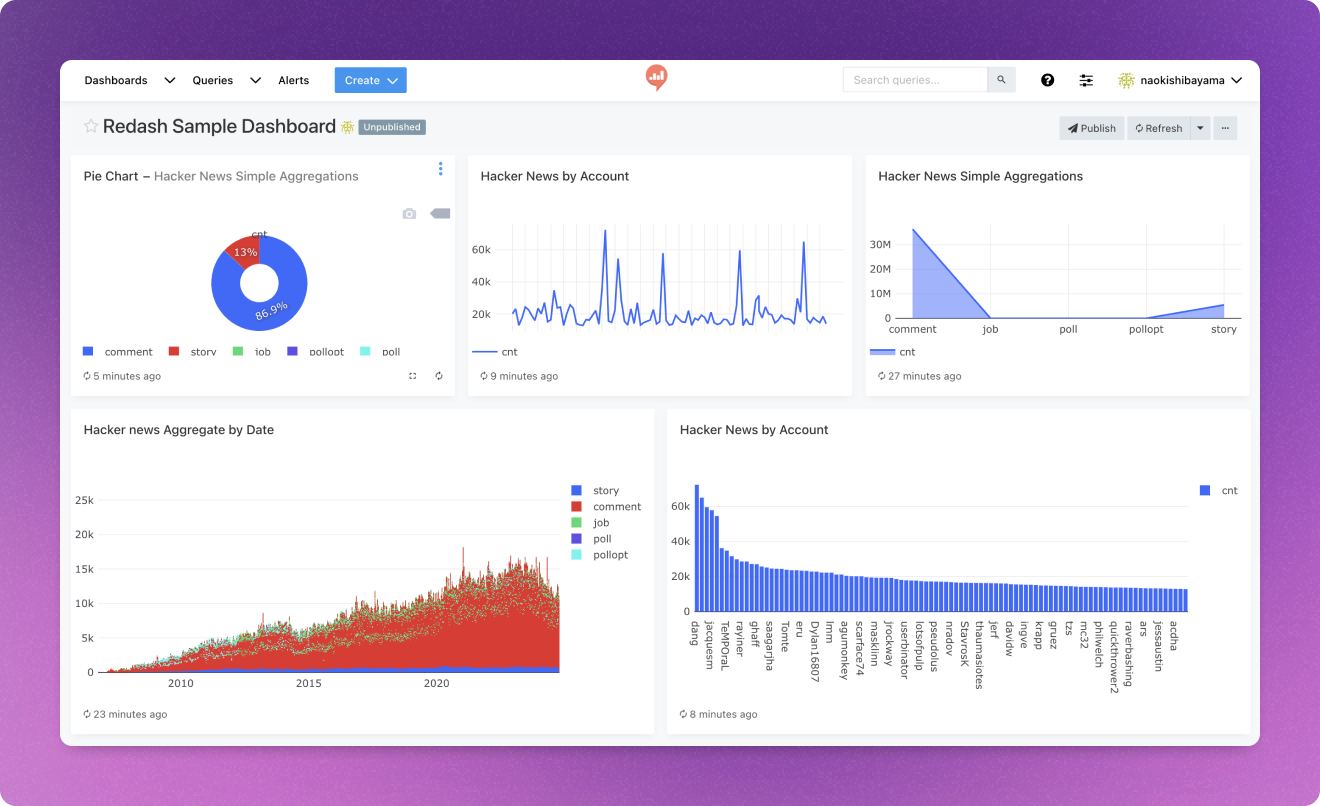Viewport: 1320px width, 806px height.
Task: Go to Alerts
Action: tap(294, 80)
